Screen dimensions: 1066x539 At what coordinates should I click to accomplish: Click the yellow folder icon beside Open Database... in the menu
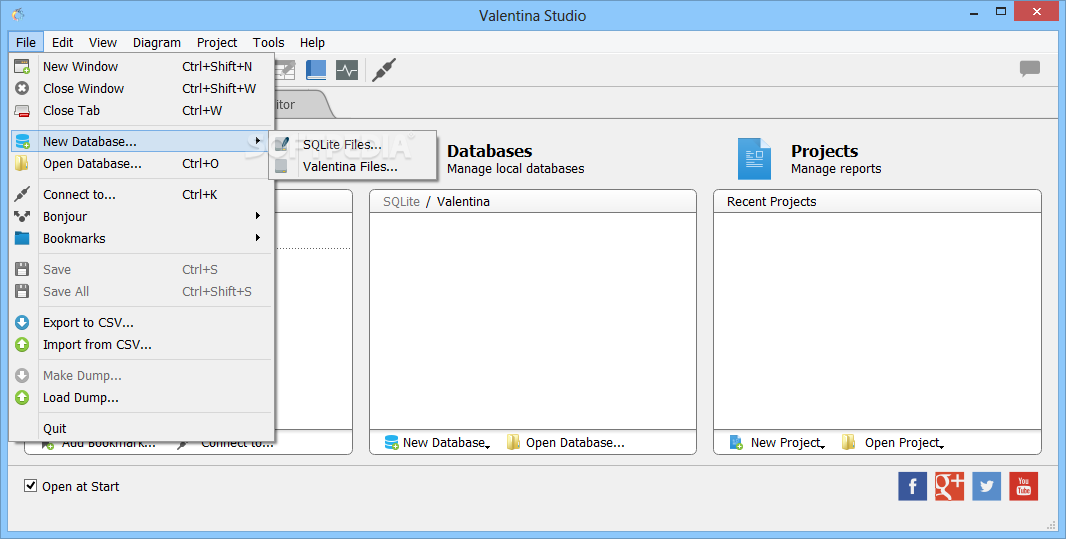pyautogui.click(x=22, y=163)
